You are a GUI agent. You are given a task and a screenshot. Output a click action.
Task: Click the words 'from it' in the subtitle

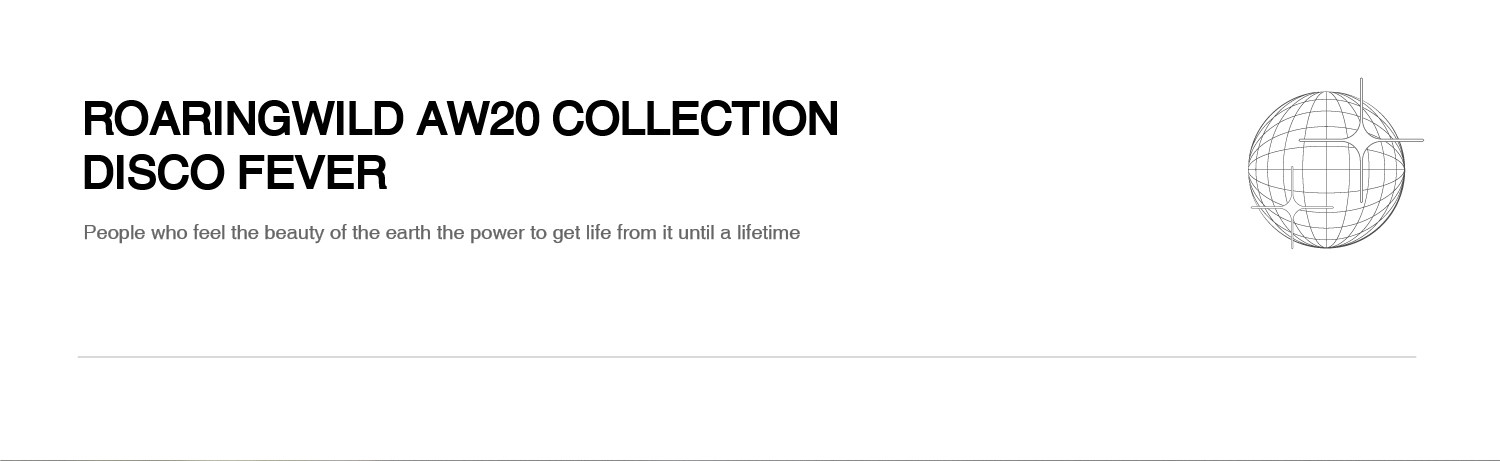click(x=646, y=233)
